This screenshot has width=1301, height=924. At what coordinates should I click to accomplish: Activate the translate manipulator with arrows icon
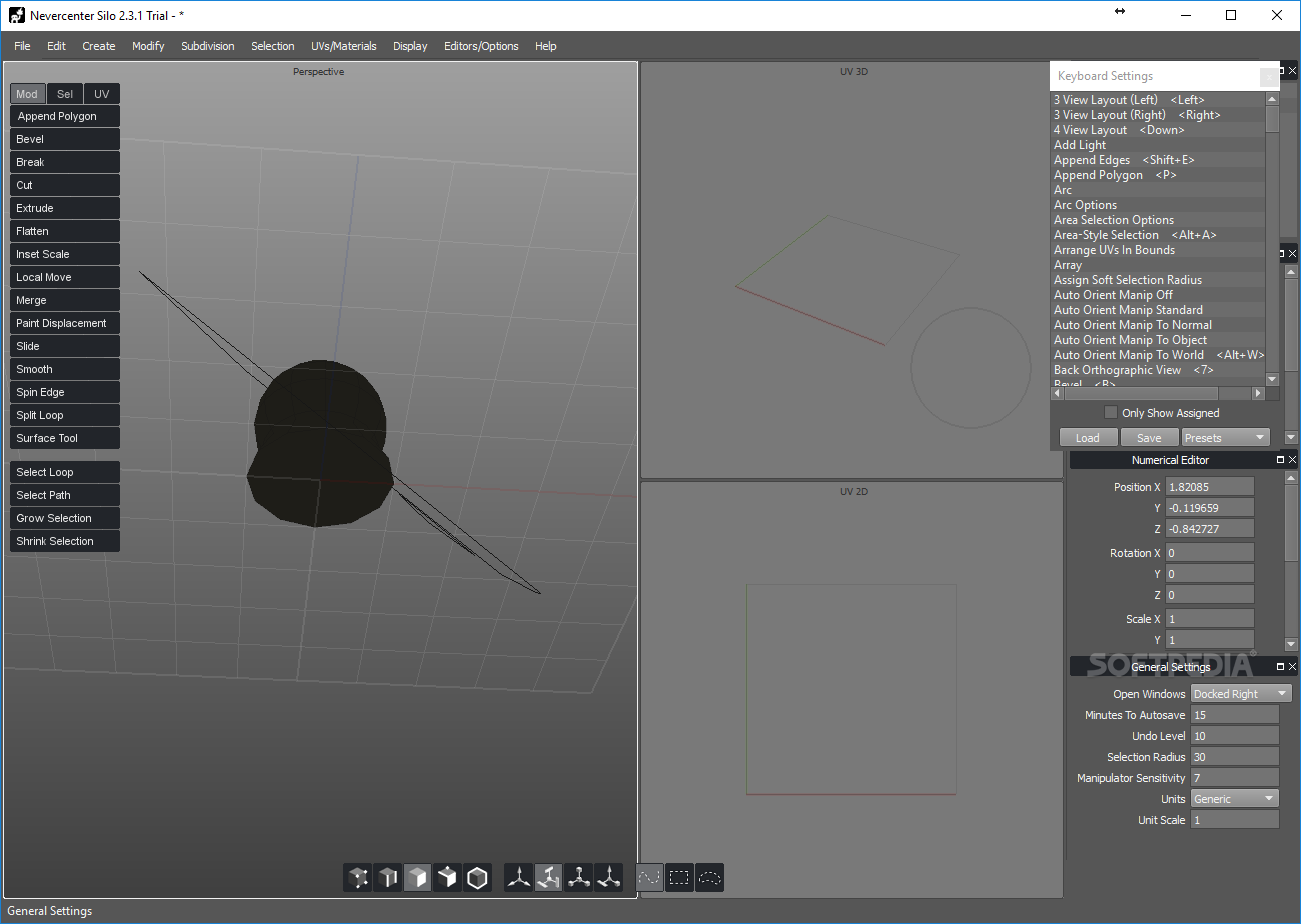[x=518, y=878]
